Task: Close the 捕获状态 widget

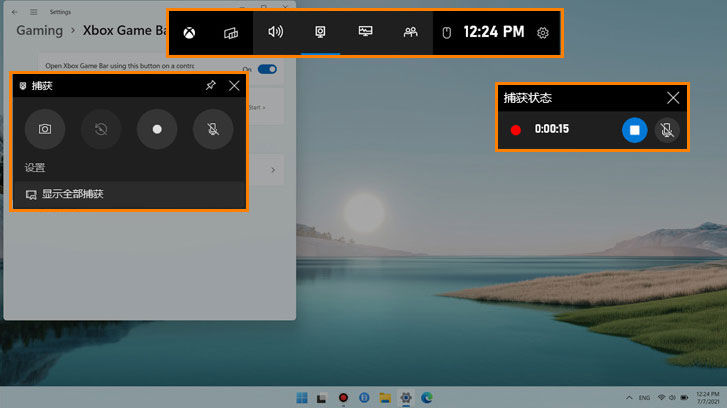Action: (673, 97)
